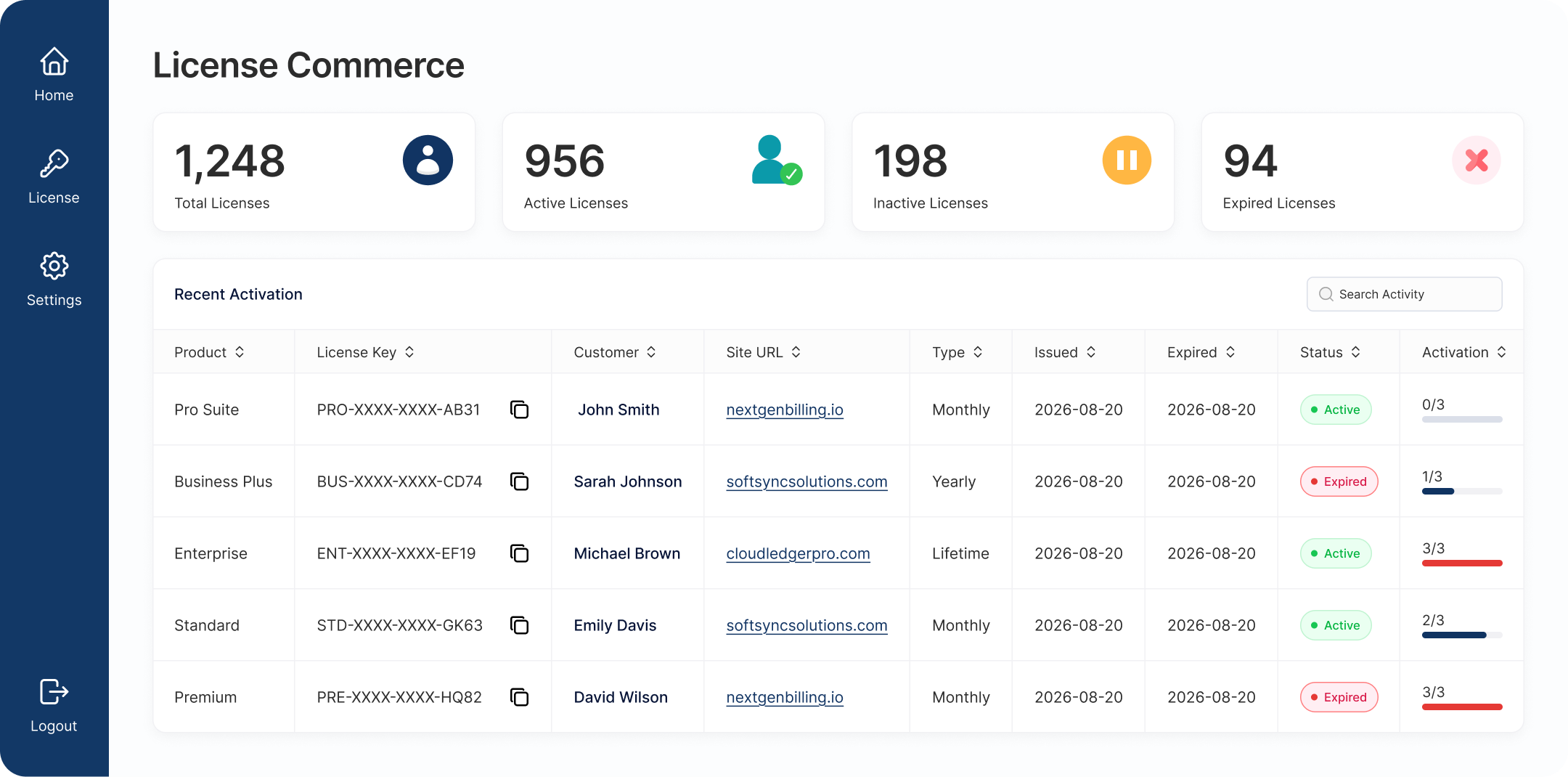
Task: Select customer Emily Davis
Action: [615, 625]
